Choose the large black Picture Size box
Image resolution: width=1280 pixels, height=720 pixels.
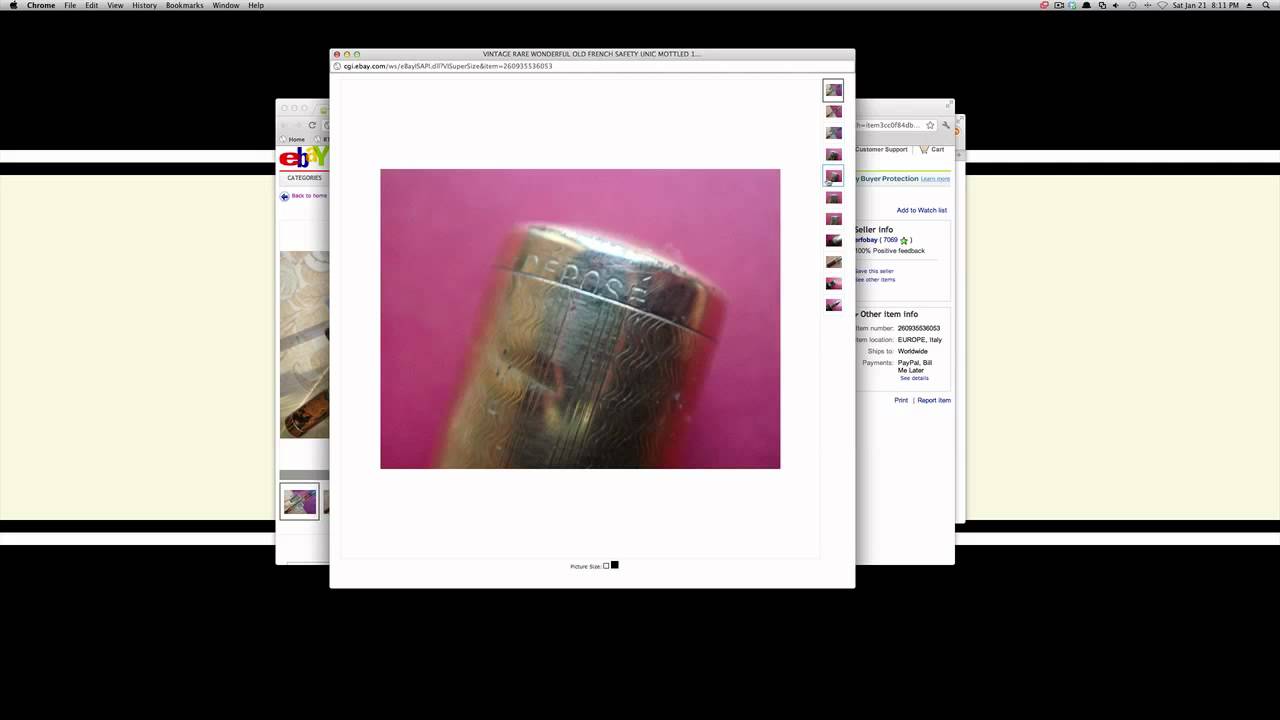[614, 565]
